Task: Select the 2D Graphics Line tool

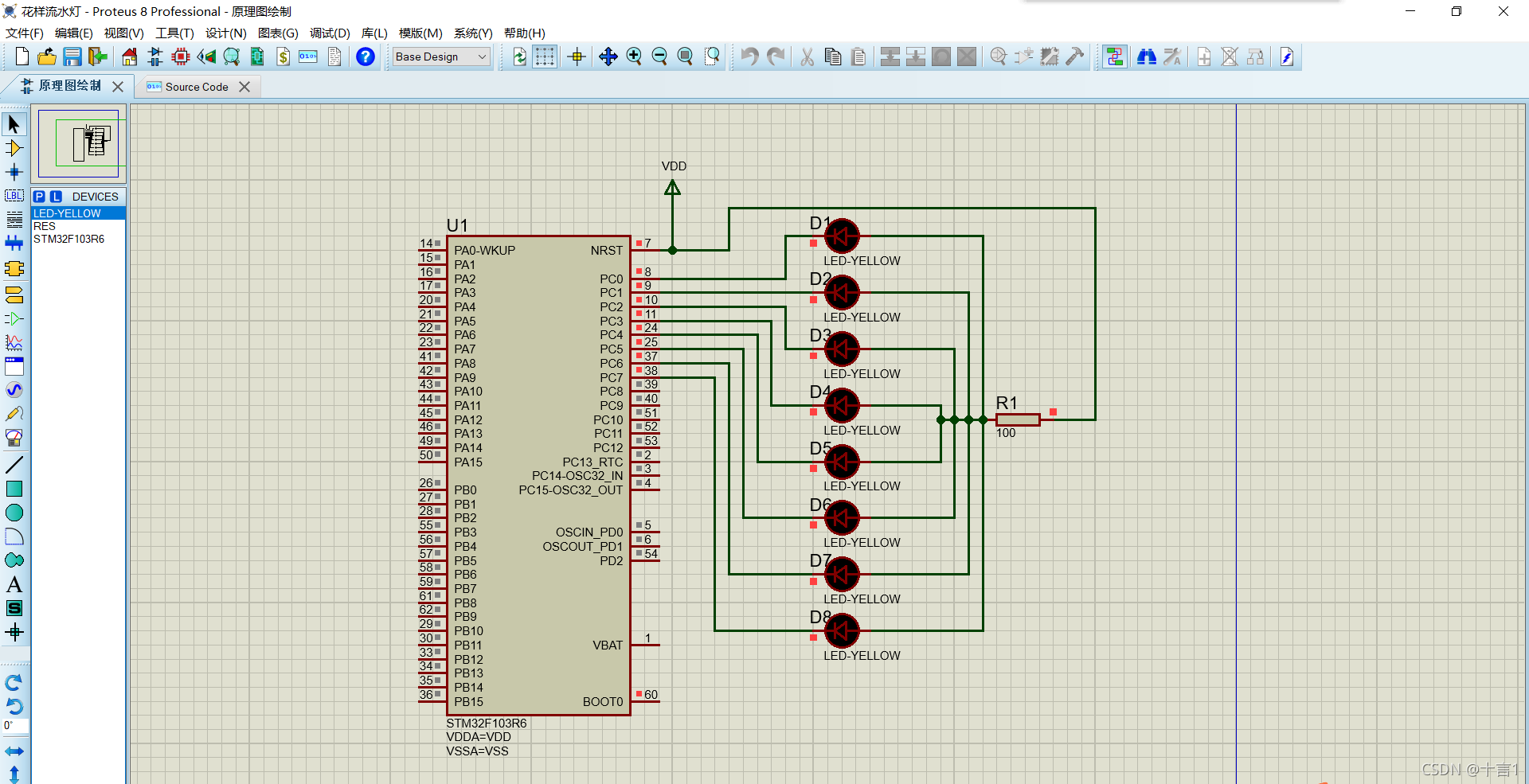Action: point(14,465)
